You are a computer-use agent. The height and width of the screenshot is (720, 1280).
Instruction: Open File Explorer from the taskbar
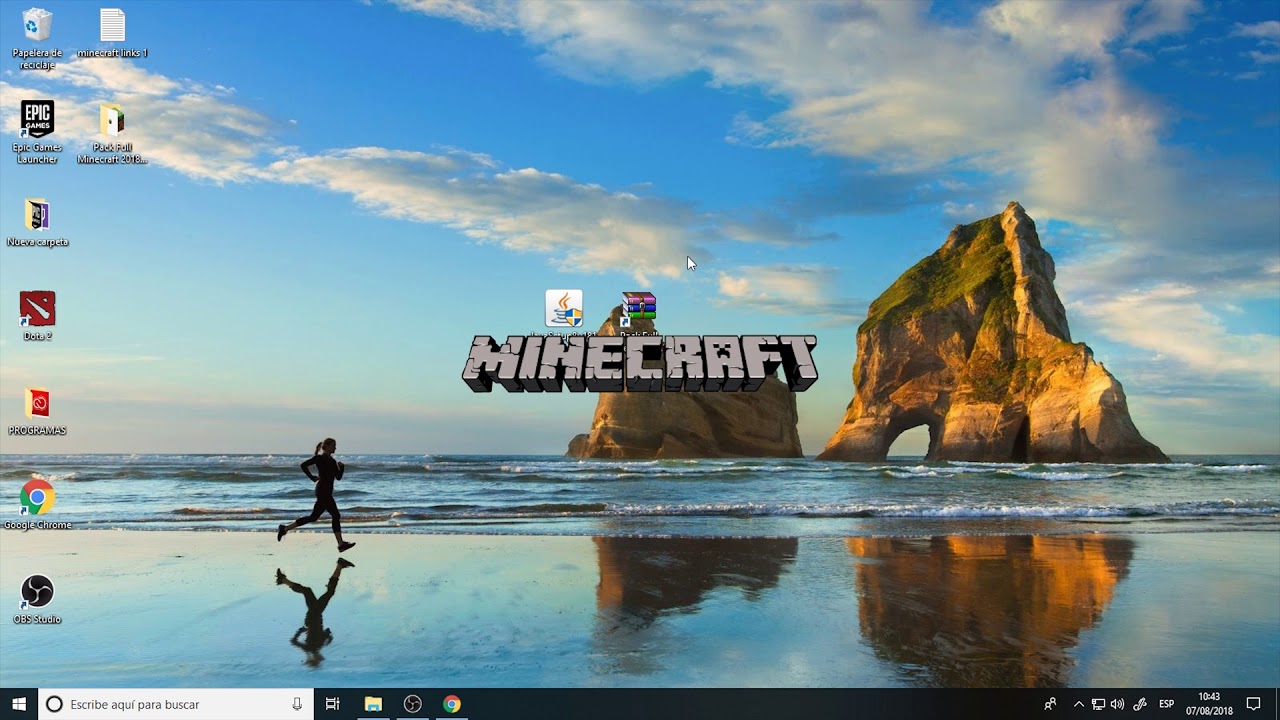373,704
